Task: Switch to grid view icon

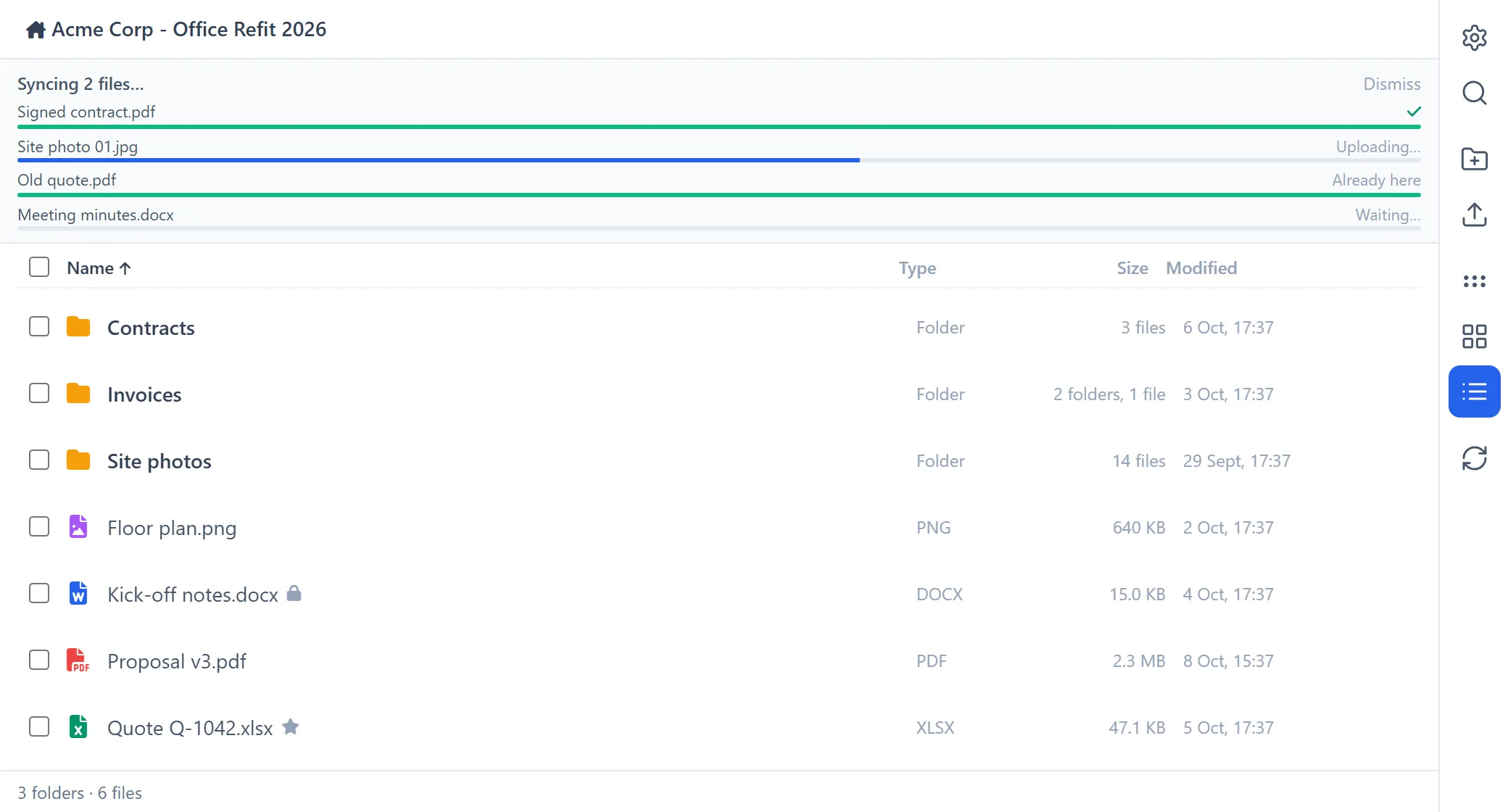Action: tap(1474, 336)
